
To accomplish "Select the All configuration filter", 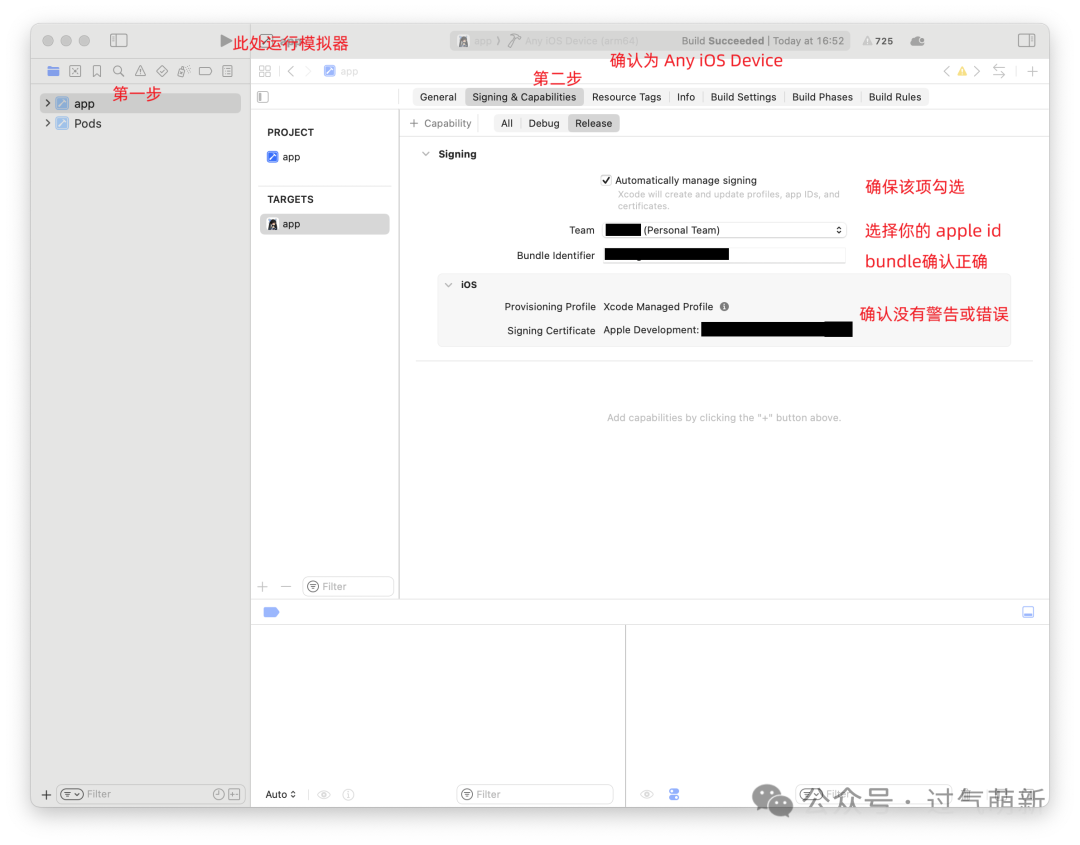I will (507, 123).
